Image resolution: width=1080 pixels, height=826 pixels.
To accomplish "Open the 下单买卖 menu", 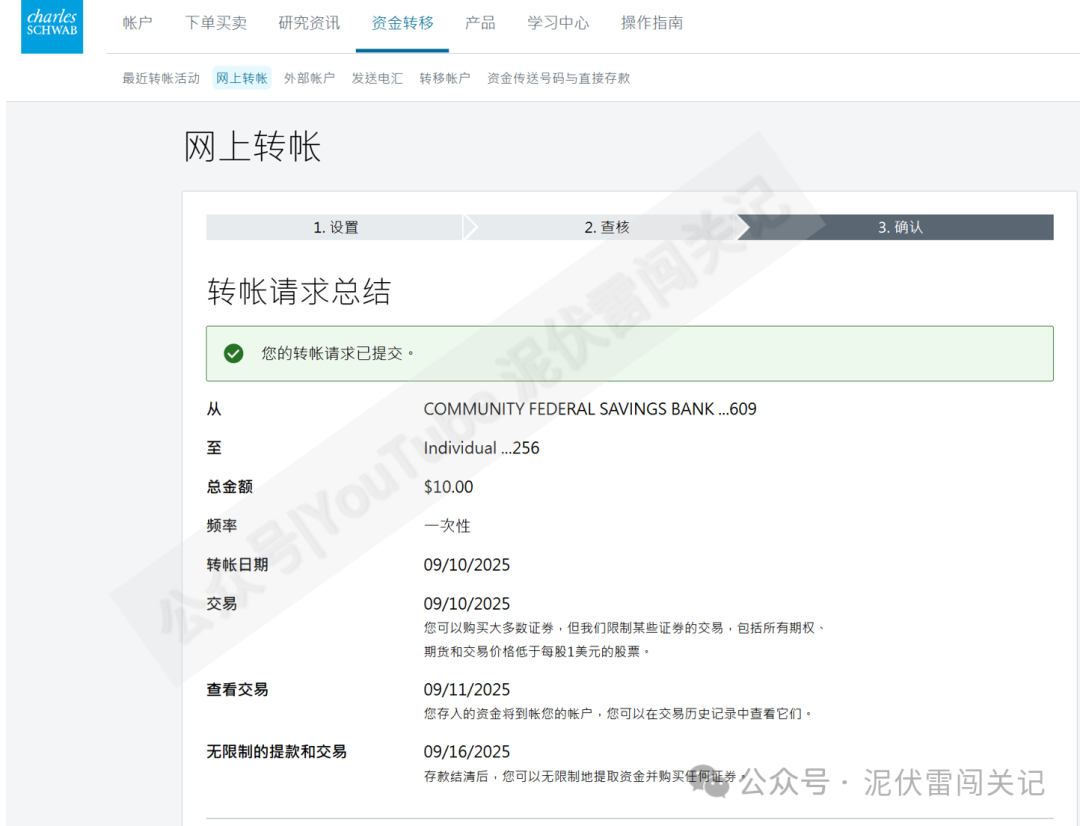I will tap(215, 22).
